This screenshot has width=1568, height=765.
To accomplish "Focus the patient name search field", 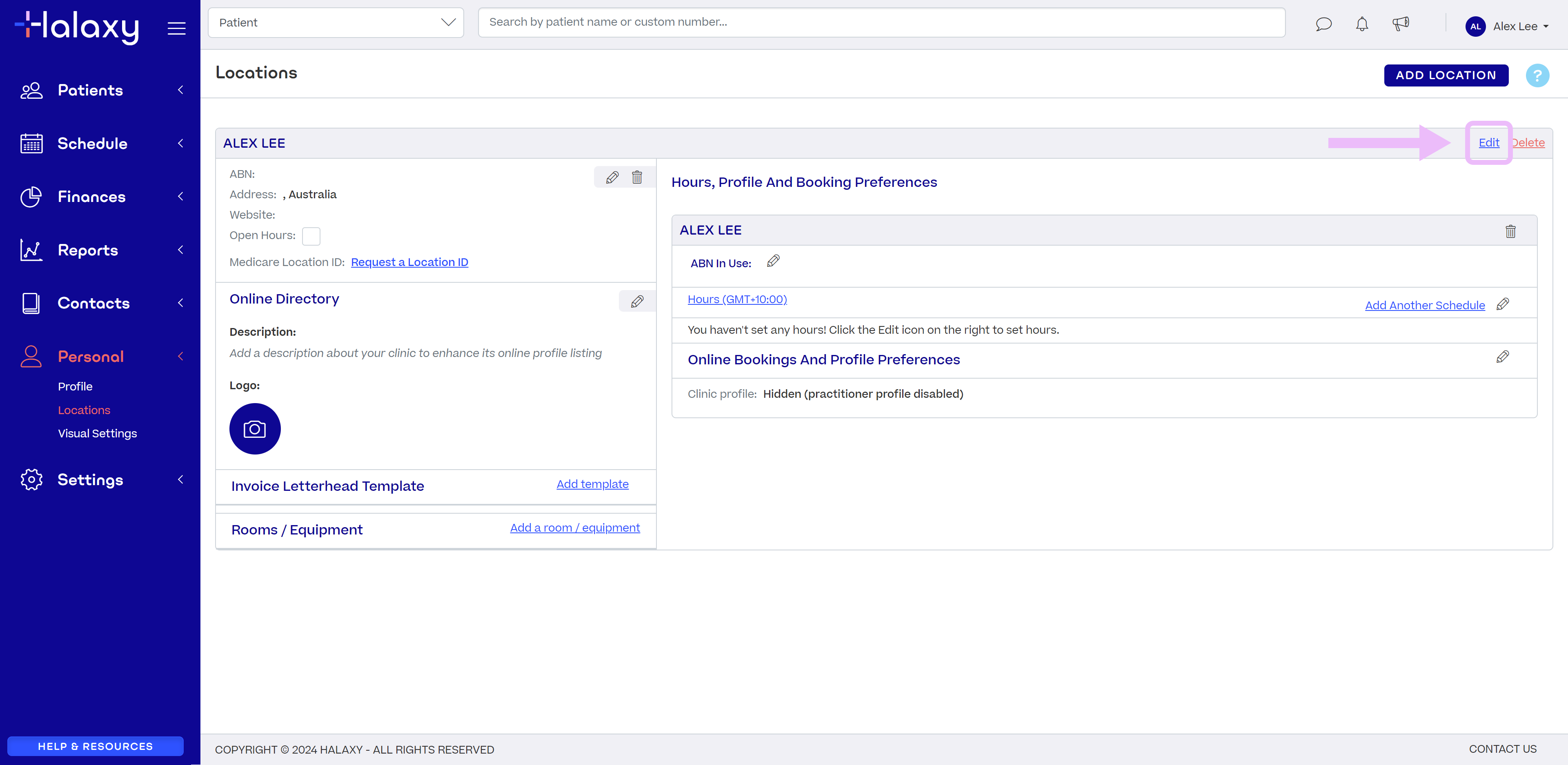I will click(881, 22).
